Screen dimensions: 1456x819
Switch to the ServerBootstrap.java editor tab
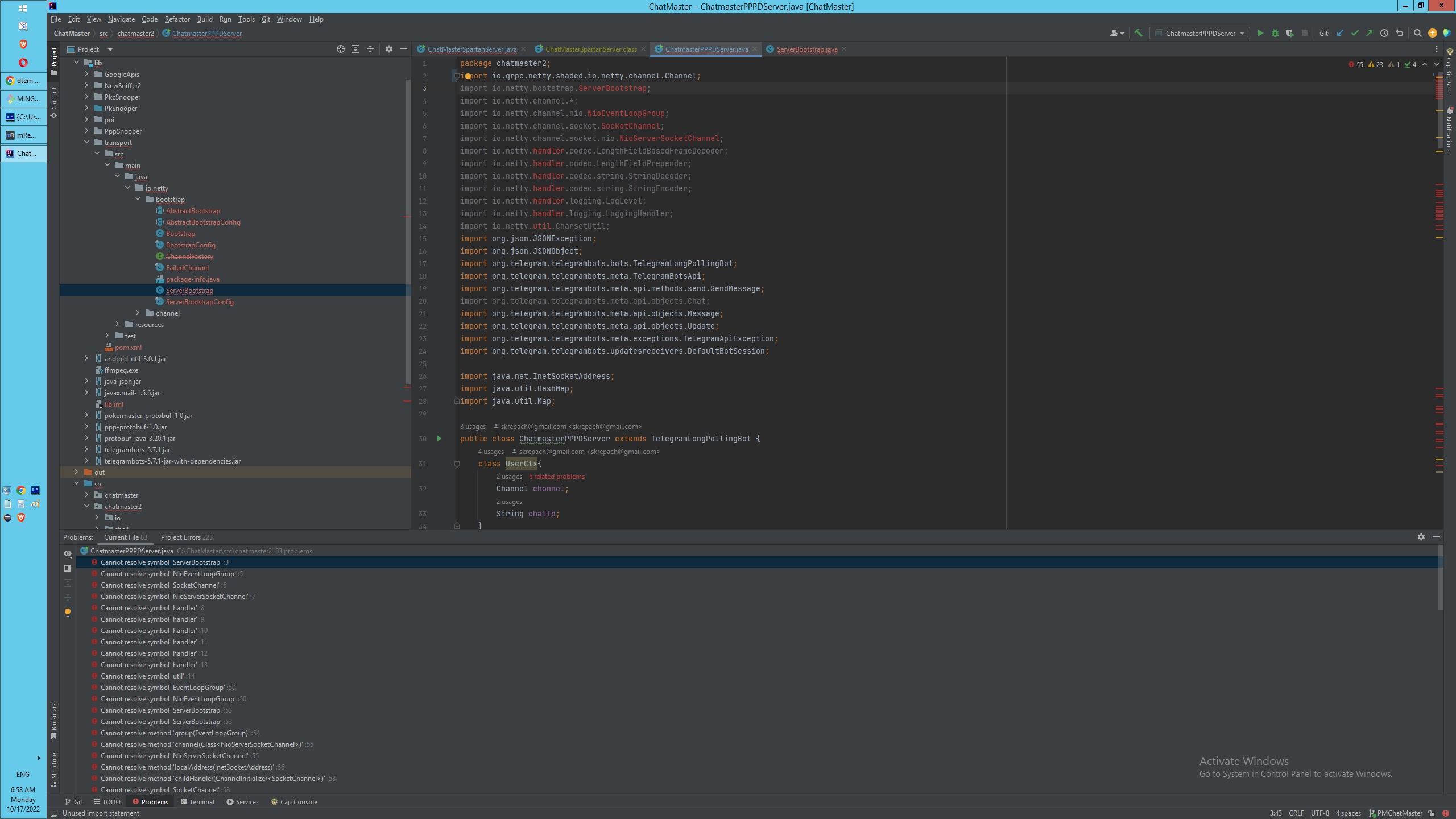pyautogui.click(x=806, y=49)
